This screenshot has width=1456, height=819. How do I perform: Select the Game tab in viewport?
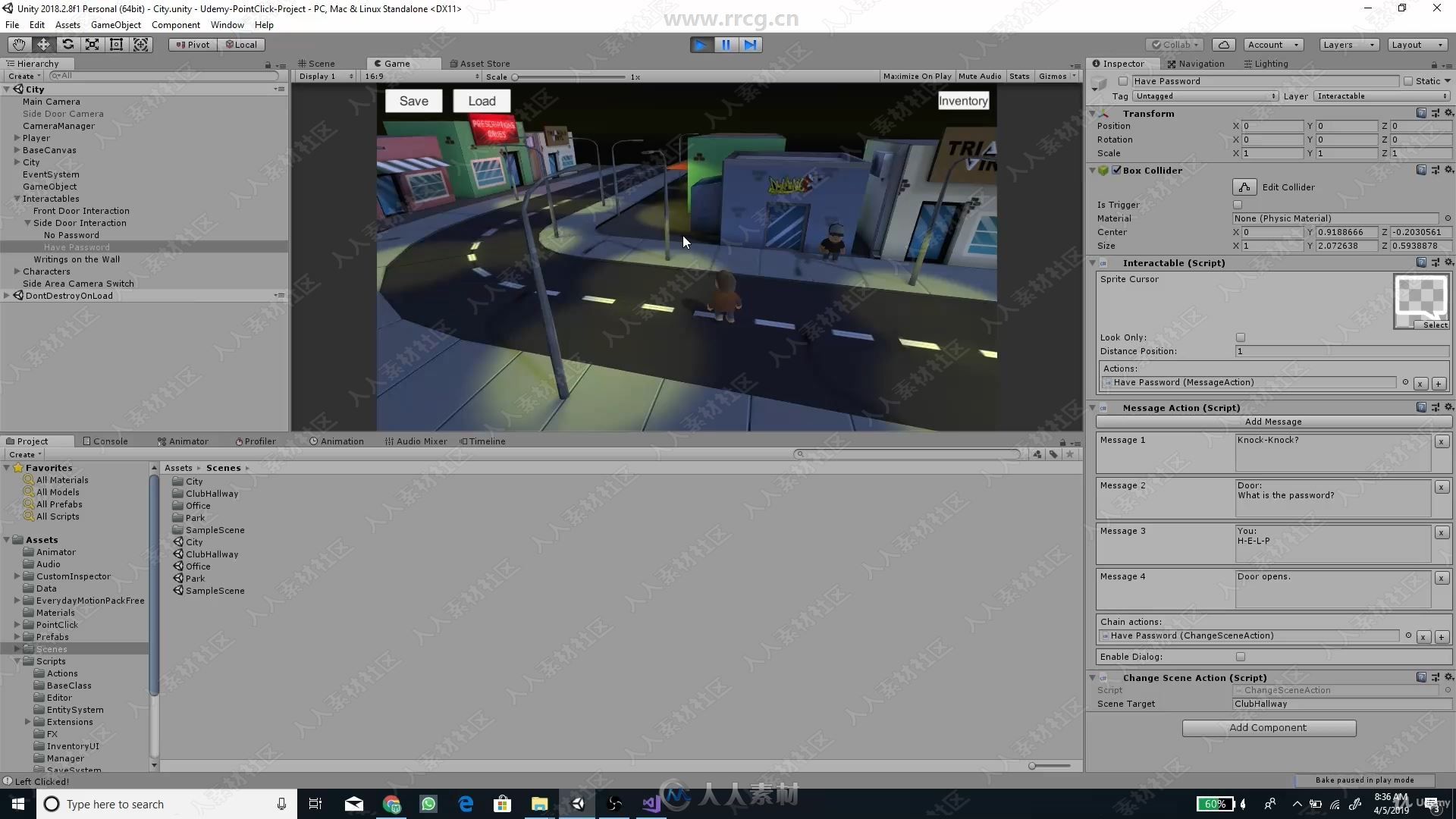pyautogui.click(x=394, y=63)
